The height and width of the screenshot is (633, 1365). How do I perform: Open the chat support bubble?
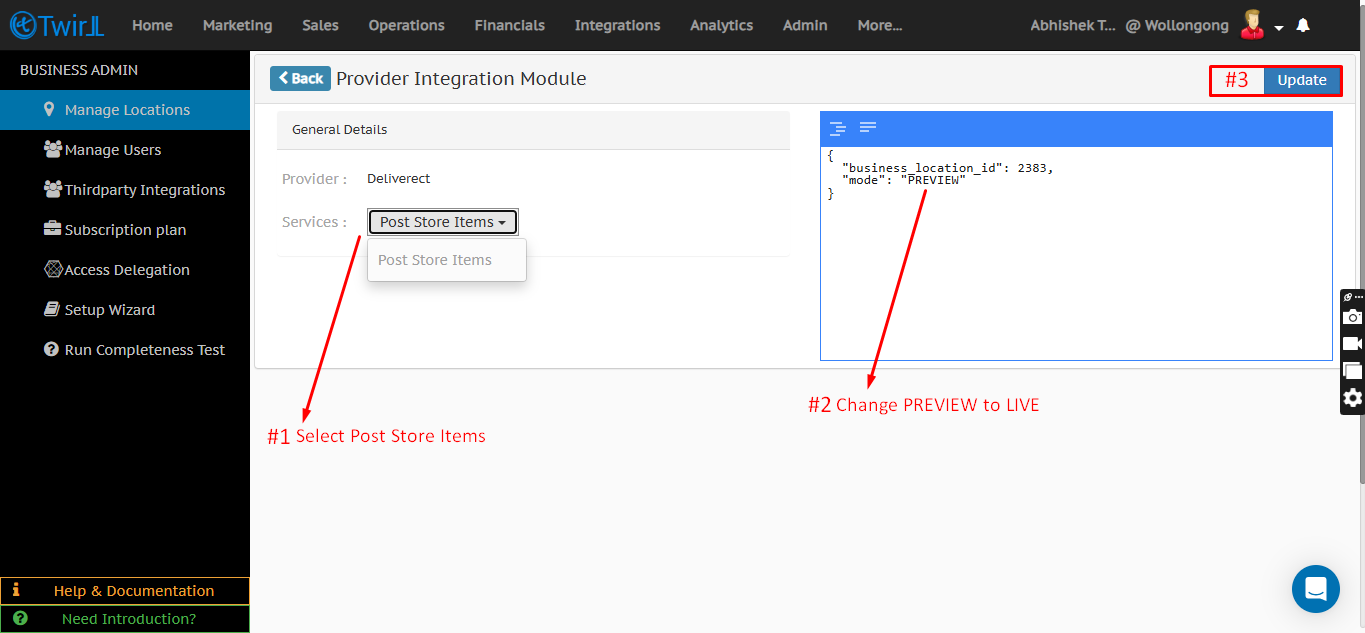pos(1315,589)
